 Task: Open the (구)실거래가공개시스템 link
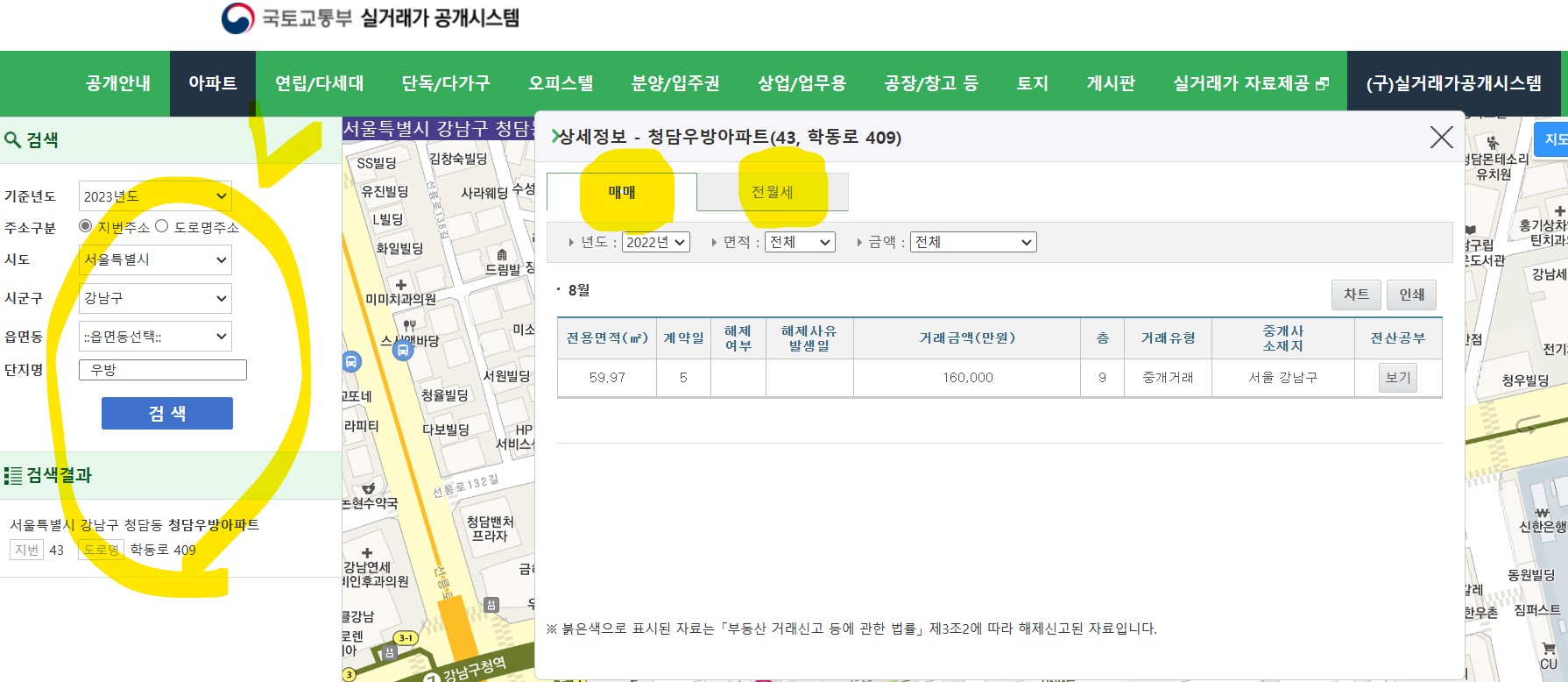click(1454, 83)
